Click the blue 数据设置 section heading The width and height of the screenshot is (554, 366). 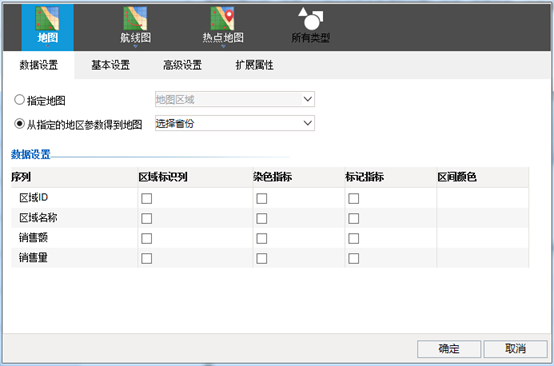tap(31, 154)
